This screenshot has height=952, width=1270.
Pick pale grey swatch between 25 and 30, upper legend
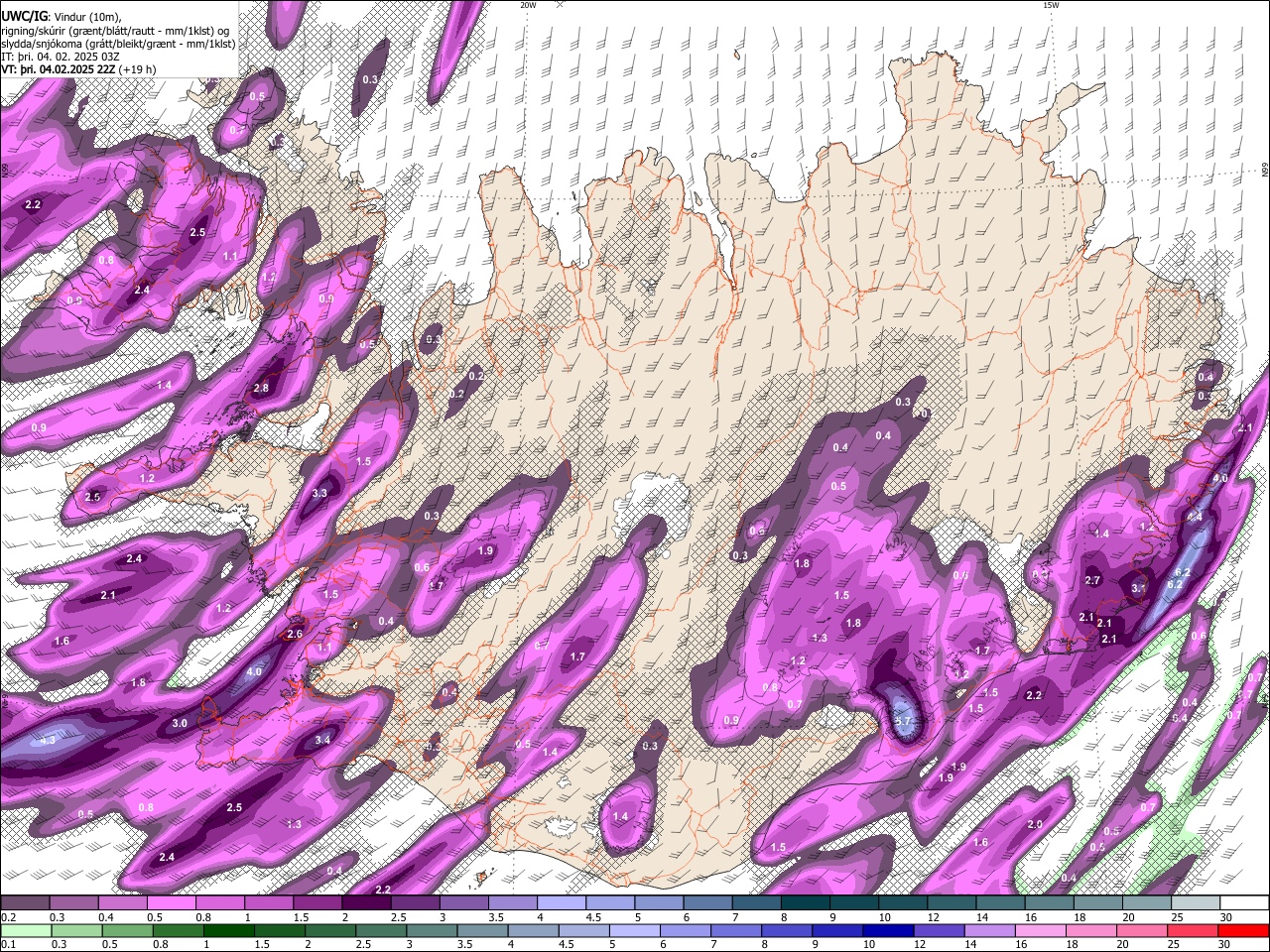pos(1196,903)
